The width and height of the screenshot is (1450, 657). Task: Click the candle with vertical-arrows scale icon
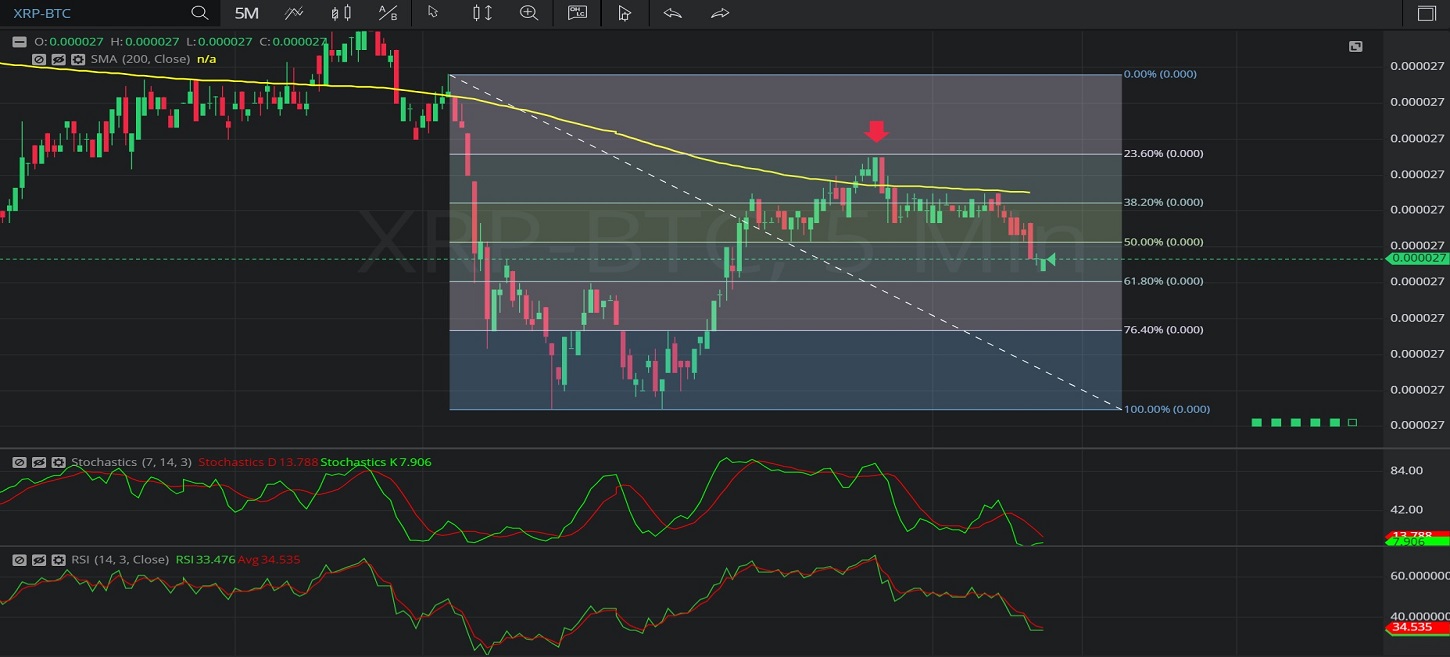[x=482, y=13]
